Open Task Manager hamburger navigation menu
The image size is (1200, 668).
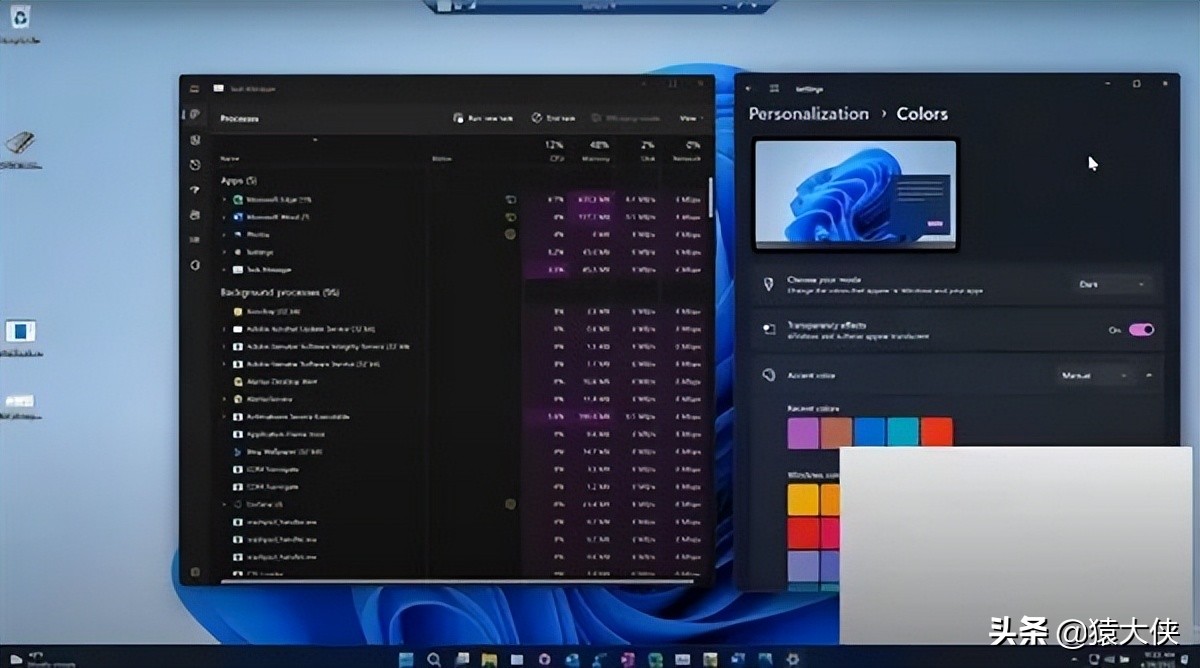tap(195, 89)
